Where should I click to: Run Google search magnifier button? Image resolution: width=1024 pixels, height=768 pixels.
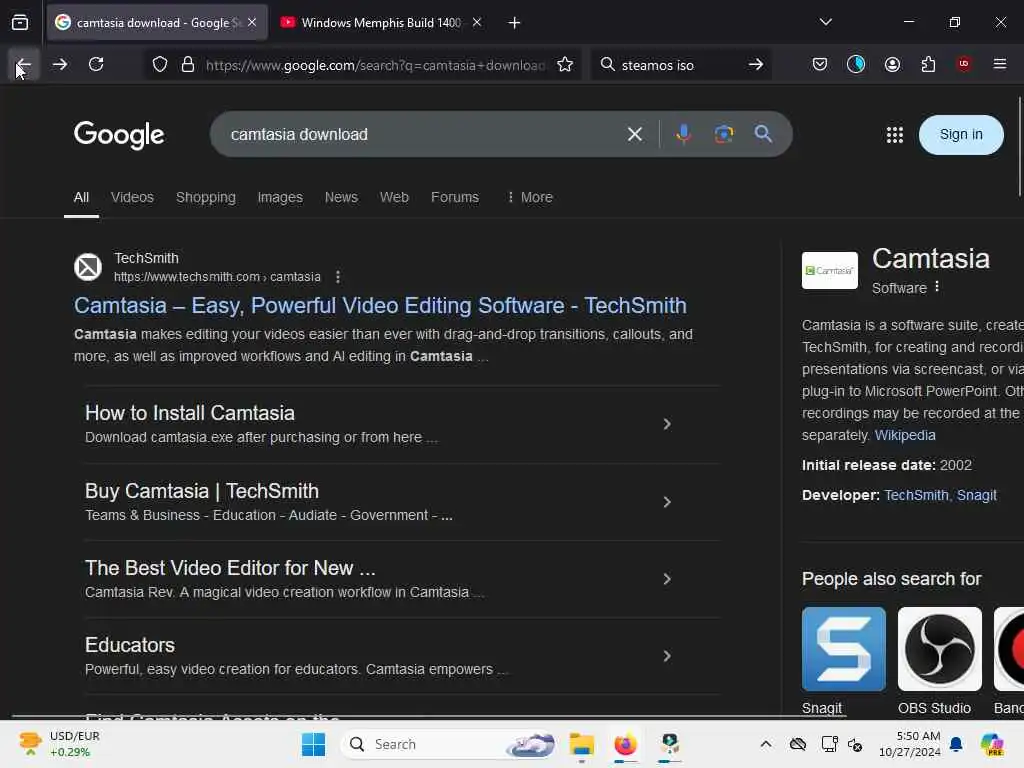[763, 135]
